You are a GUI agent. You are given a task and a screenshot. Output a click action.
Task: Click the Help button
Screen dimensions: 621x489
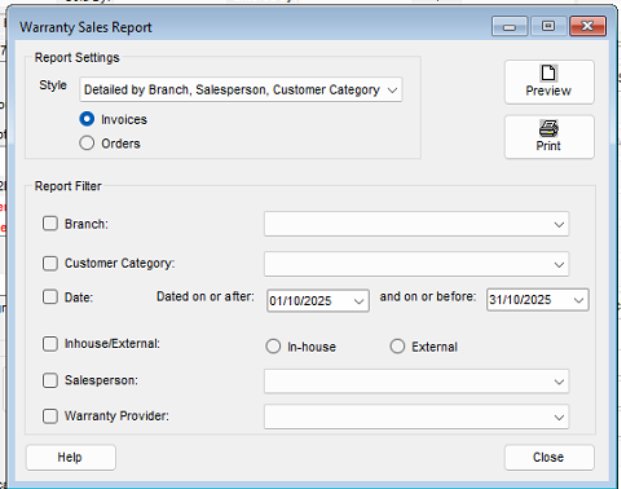pyautogui.click(x=71, y=457)
